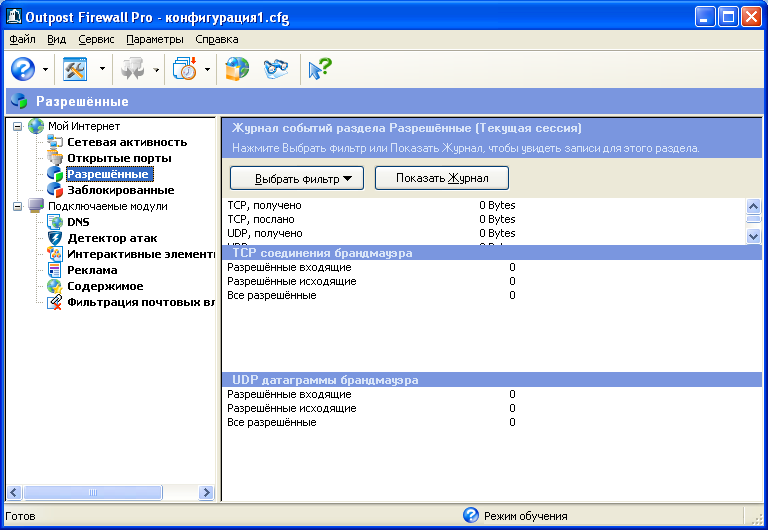
Task: Click the TCP, получено statistics row
Action: (x=371, y=205)
